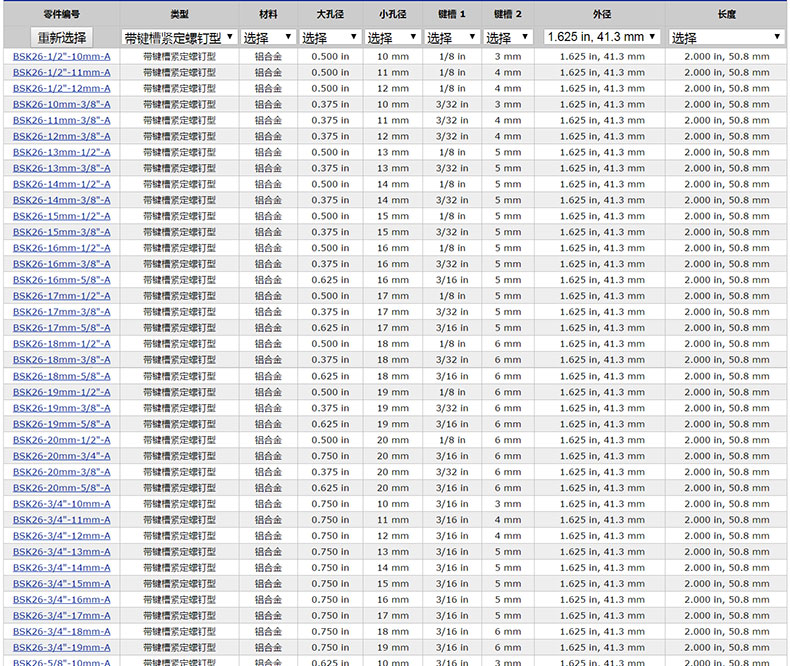Open part link BSK26-20mm-3/4"-A
This screenshot has width=790, height=666.
(62, 456)
